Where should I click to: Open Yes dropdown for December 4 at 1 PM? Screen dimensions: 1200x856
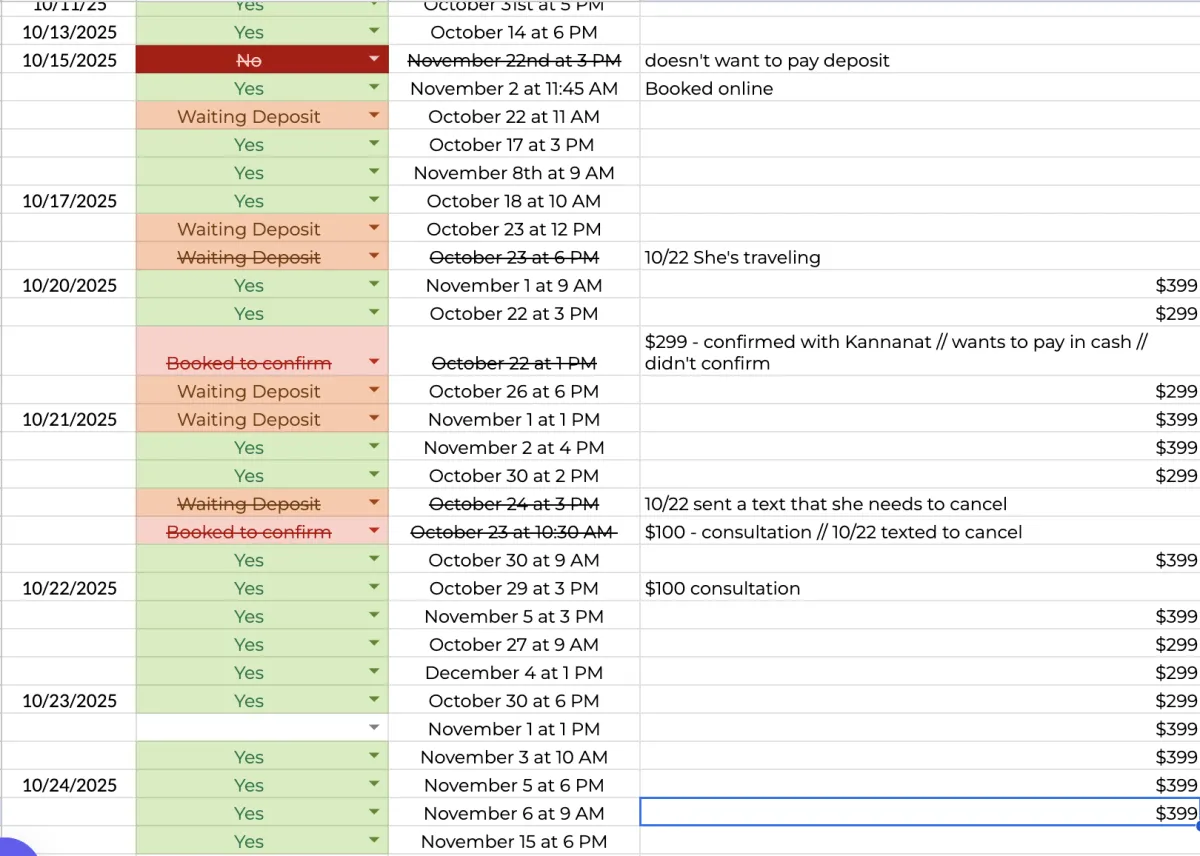pos(374,673)
